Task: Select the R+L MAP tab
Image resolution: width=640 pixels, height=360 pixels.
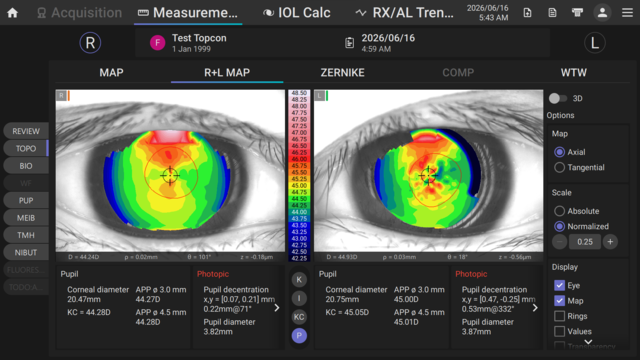Action: [227, 73]
